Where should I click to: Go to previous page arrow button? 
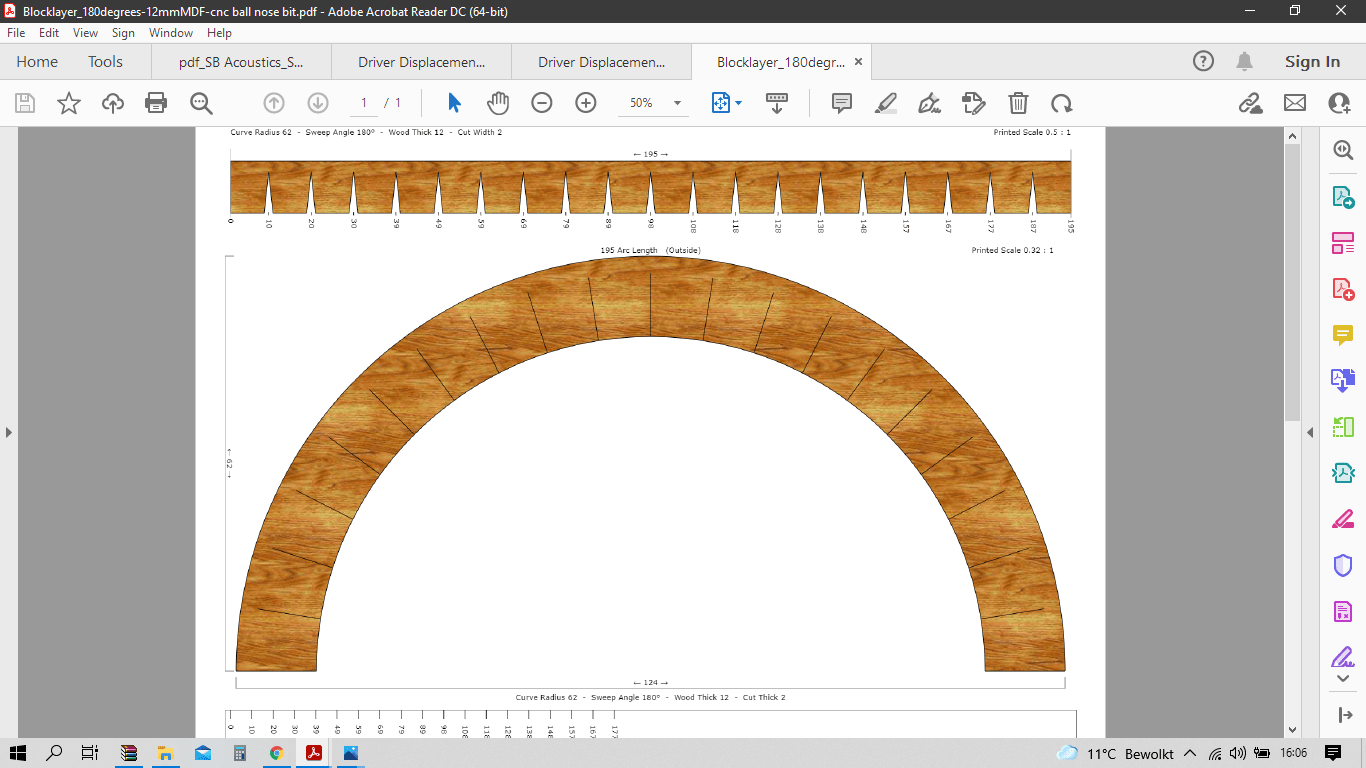(x=274, y=103)
